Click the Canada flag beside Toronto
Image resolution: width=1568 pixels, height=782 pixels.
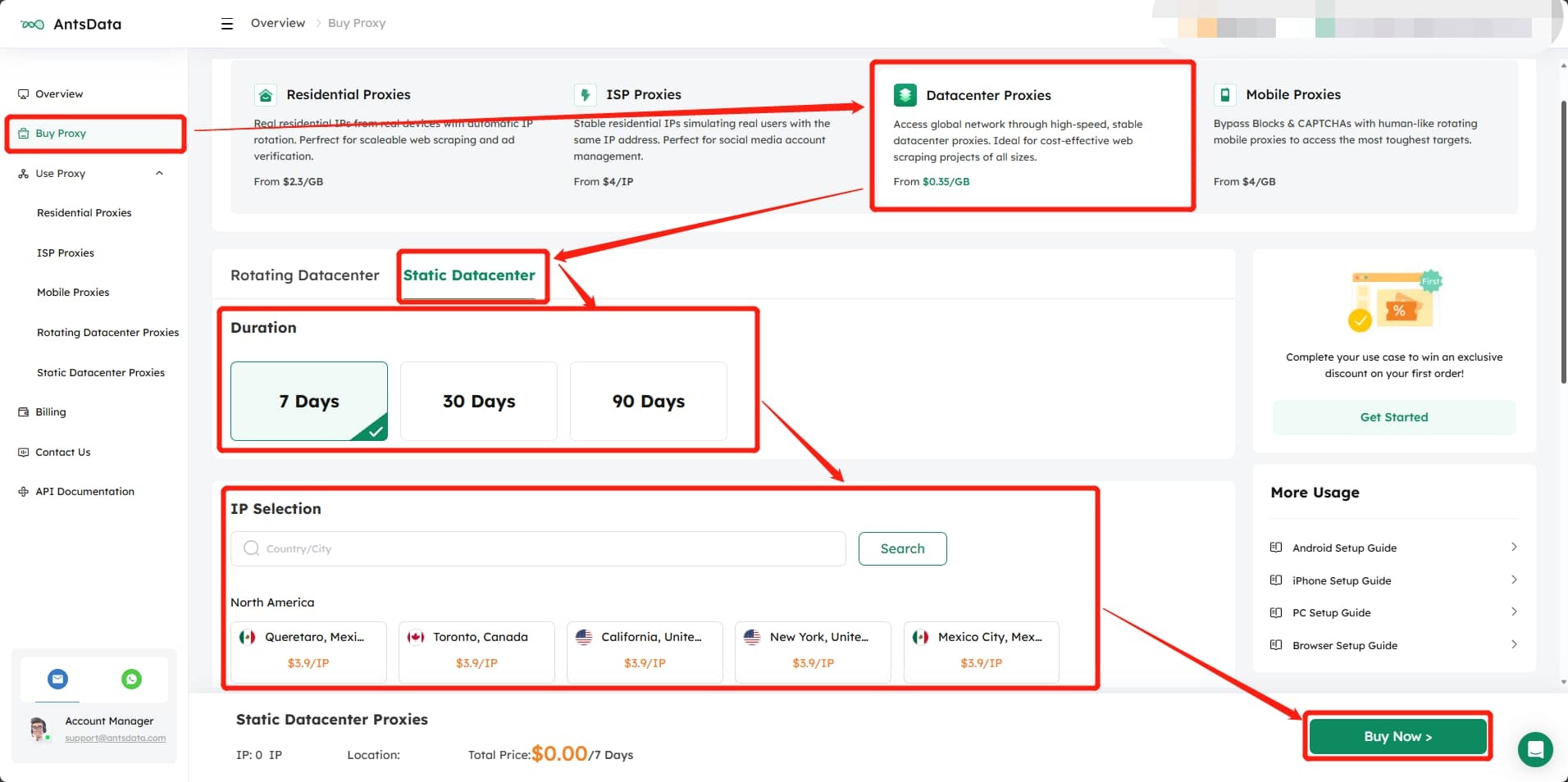pos(416,637)
